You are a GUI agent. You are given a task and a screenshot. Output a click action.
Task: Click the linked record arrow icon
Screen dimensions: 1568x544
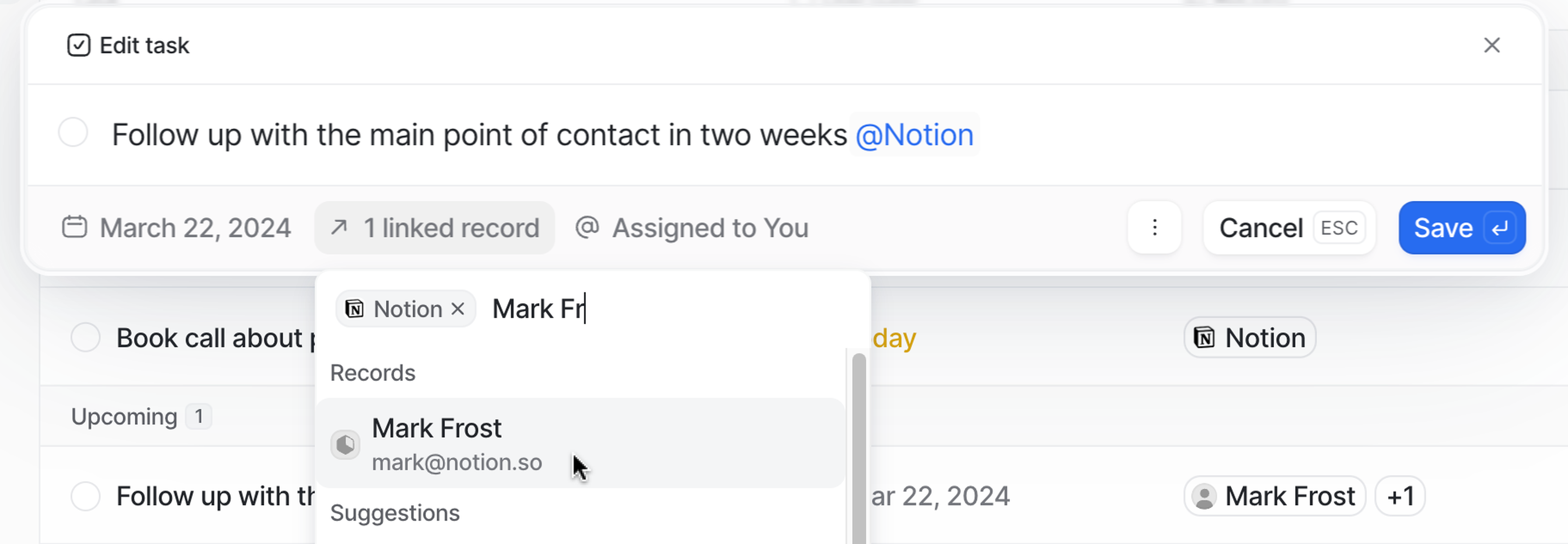pos(339,228)
